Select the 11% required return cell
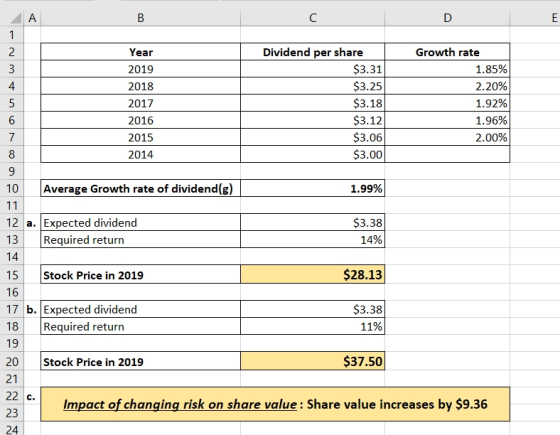 [312, 326]
